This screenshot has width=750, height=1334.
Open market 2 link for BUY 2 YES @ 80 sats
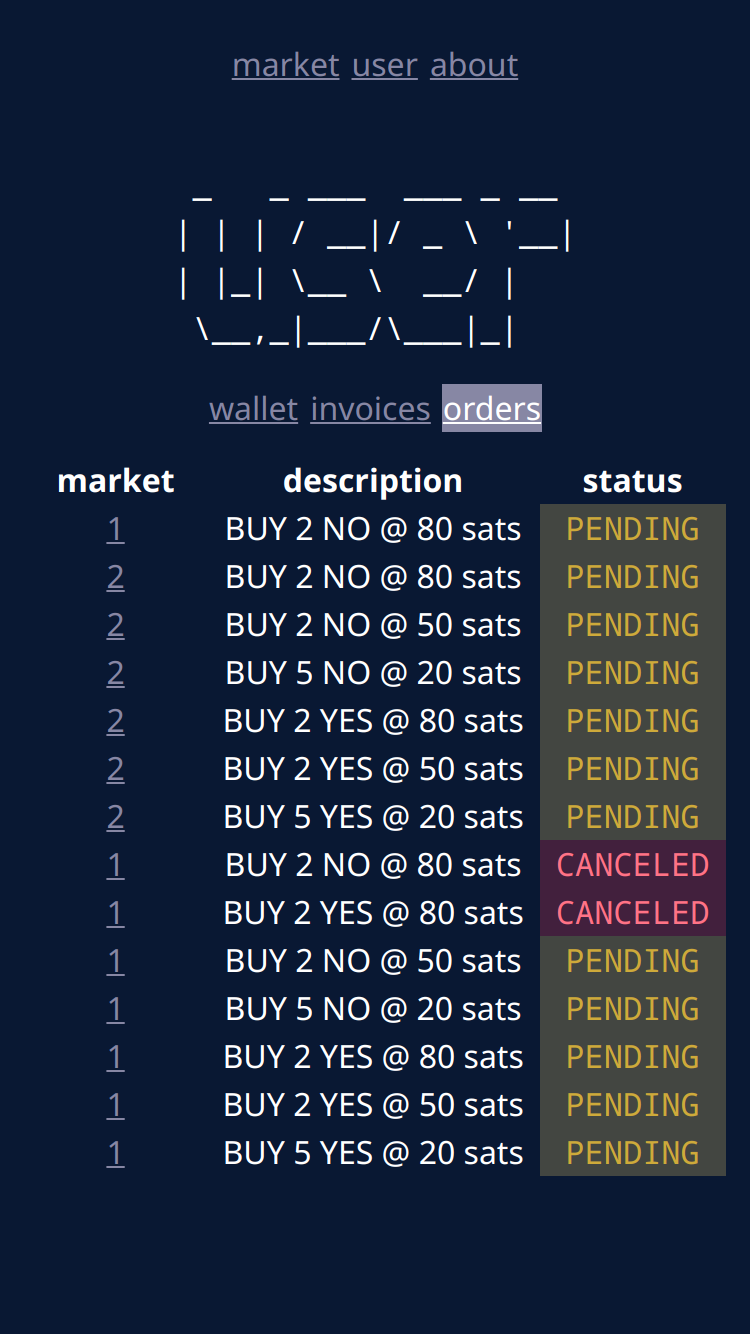[116, 721]
